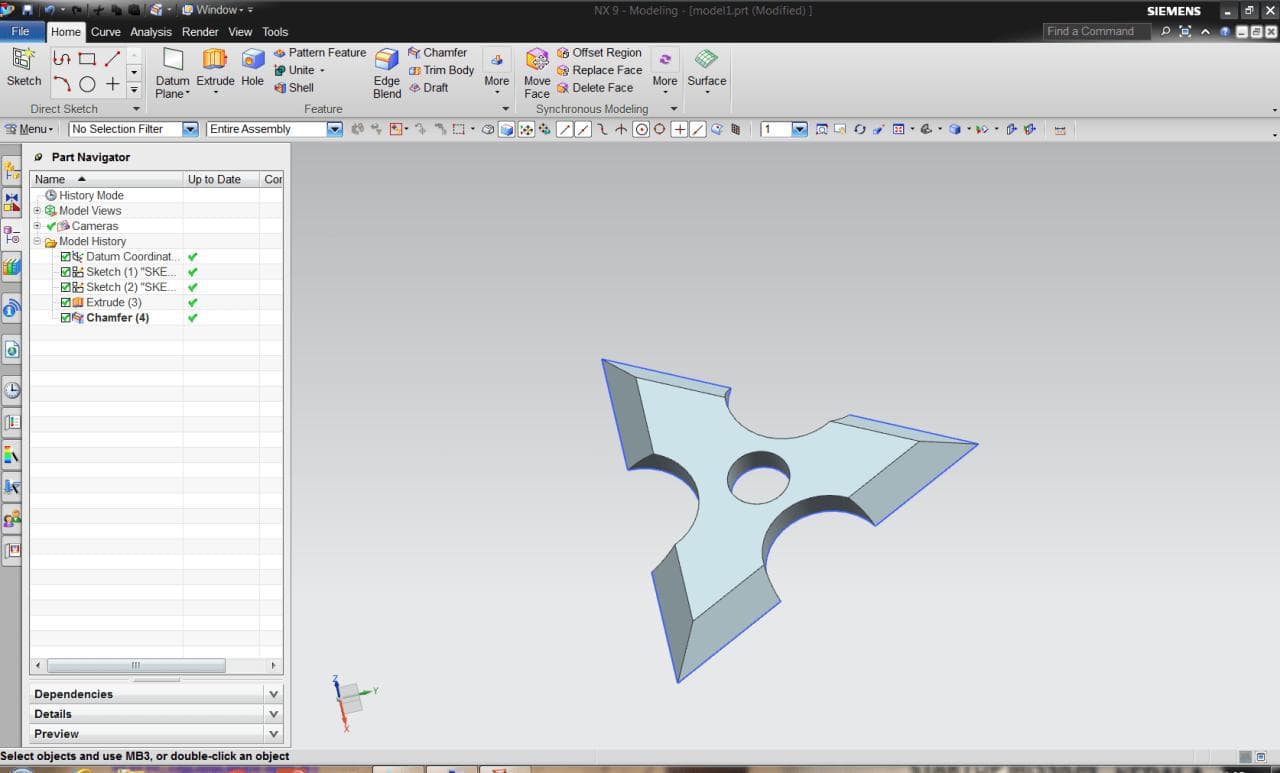1280x773 pixels.
Task: Open the Entire Assembly scope dropdown
Action: [335, 129]
